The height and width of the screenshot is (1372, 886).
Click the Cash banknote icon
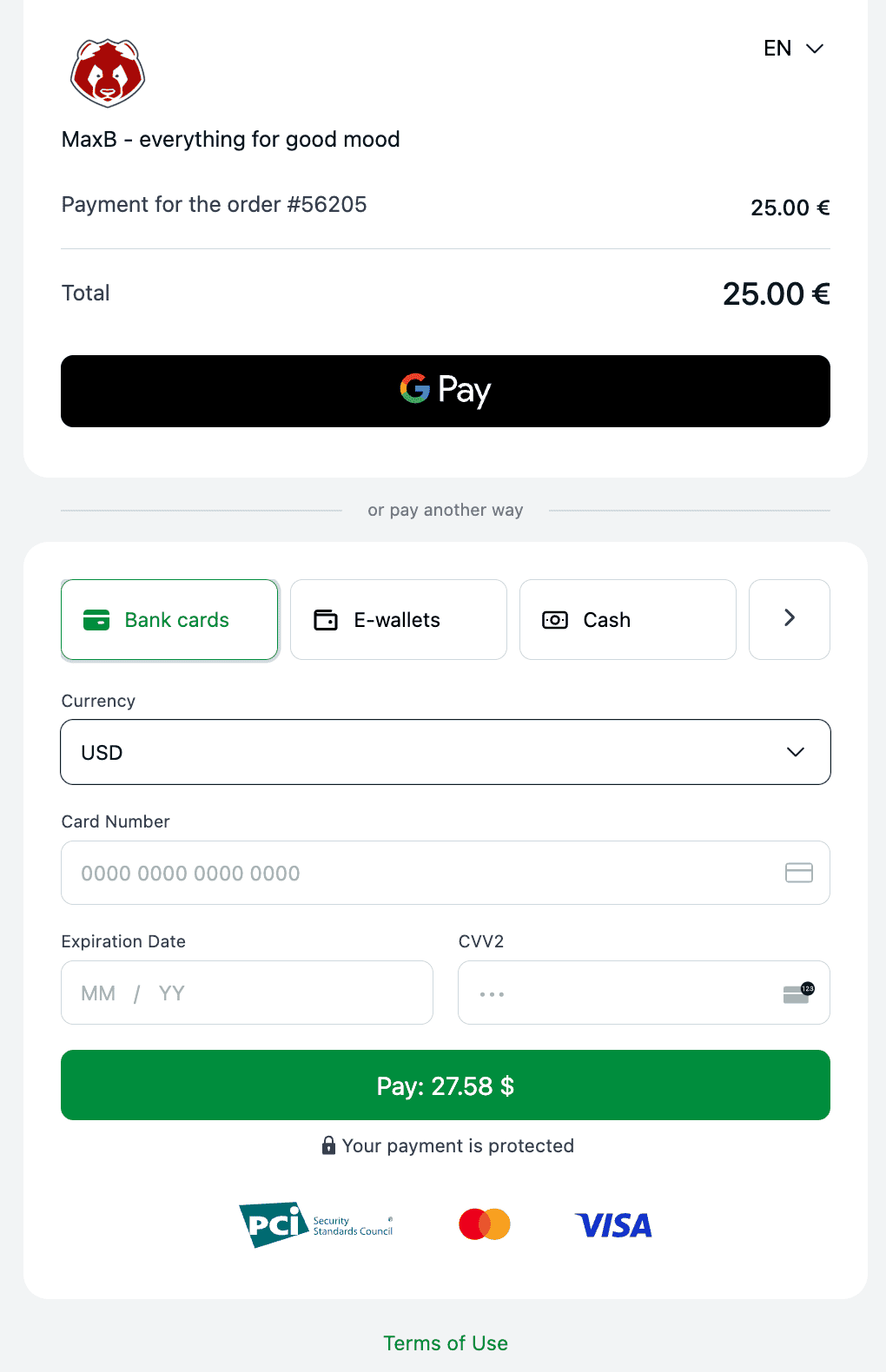(x=554, y=619)
